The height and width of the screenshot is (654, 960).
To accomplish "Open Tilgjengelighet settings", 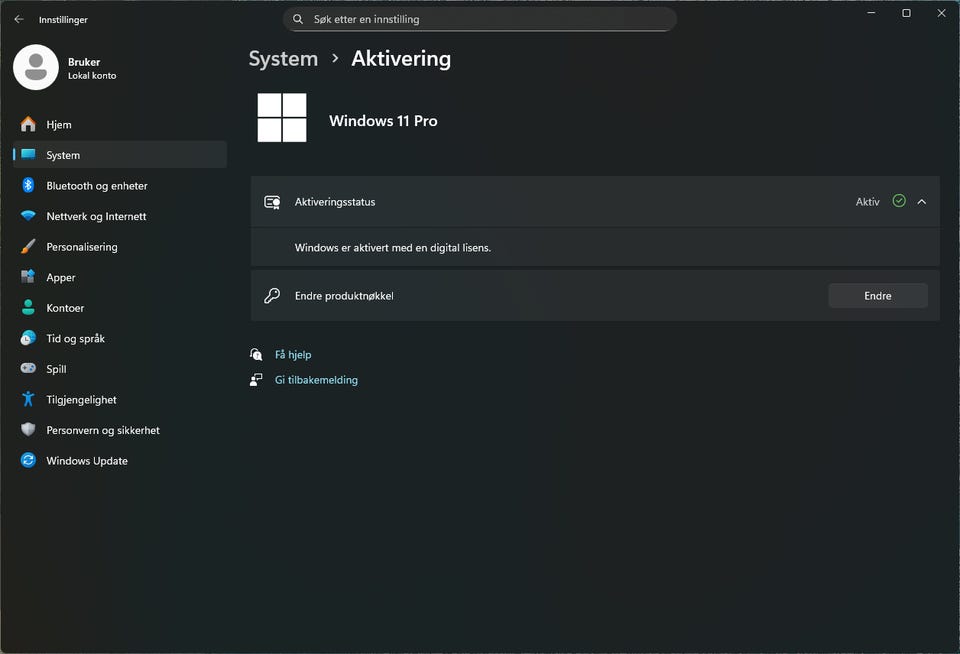I will (x=120, y=400).
